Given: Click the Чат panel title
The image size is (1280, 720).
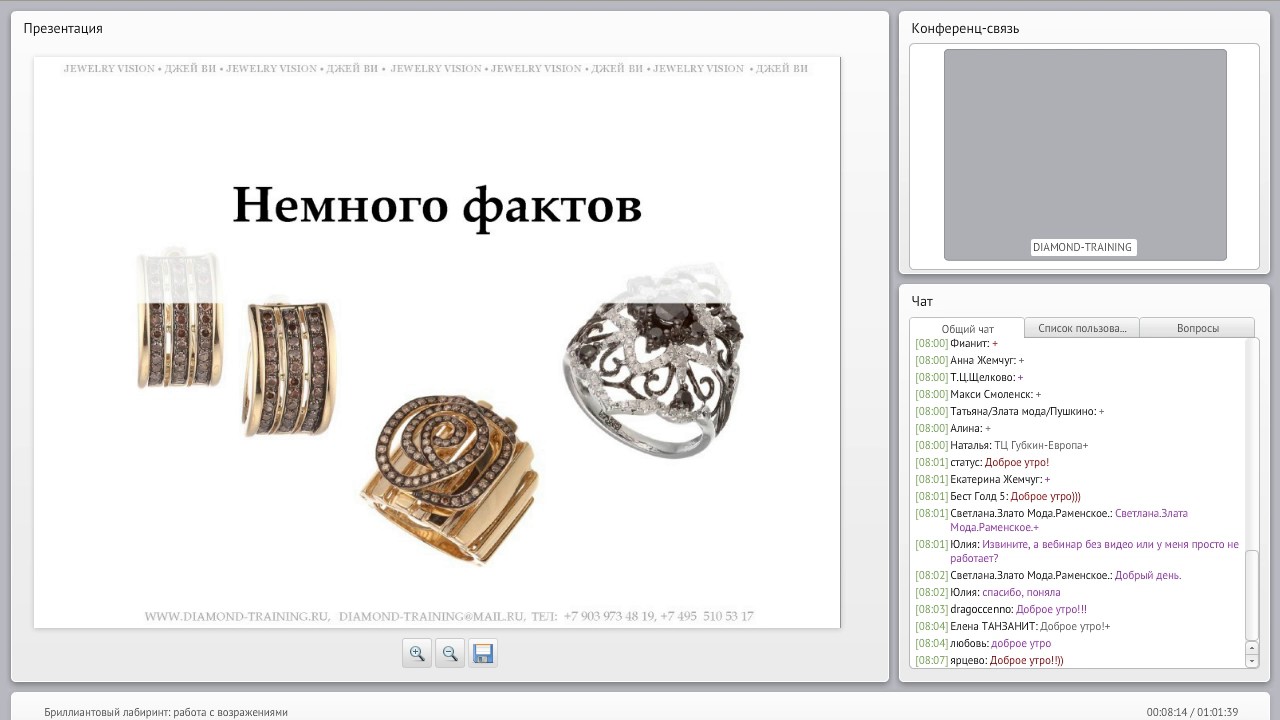Looking at the screenshot, I should pos(922,301).
